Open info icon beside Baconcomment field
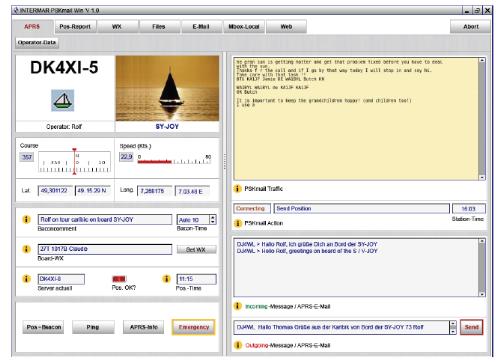The height and width of the screenshot is (363, 500). 26,219
